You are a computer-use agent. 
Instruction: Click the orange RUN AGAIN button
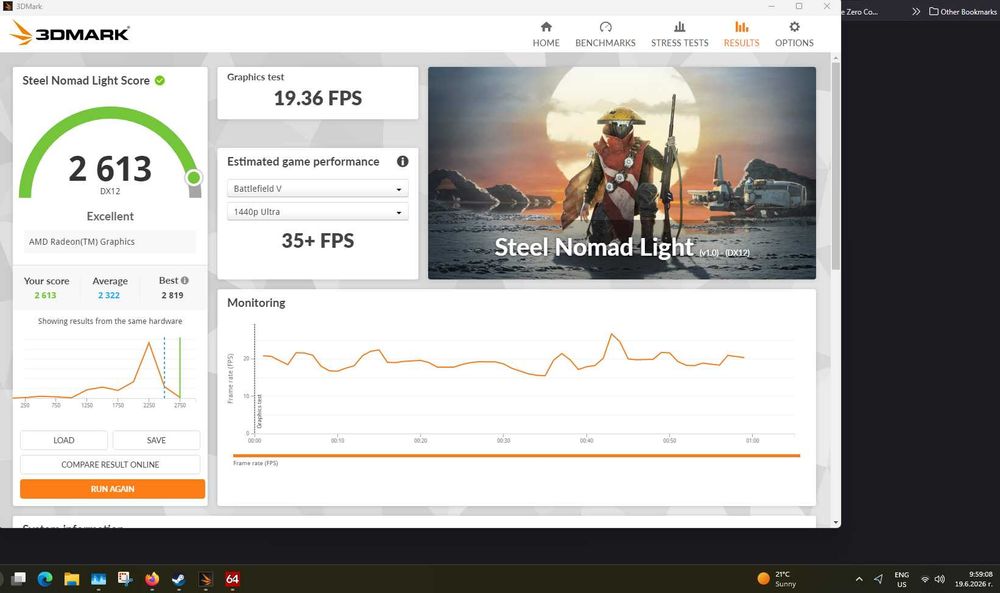pos(112,489)
